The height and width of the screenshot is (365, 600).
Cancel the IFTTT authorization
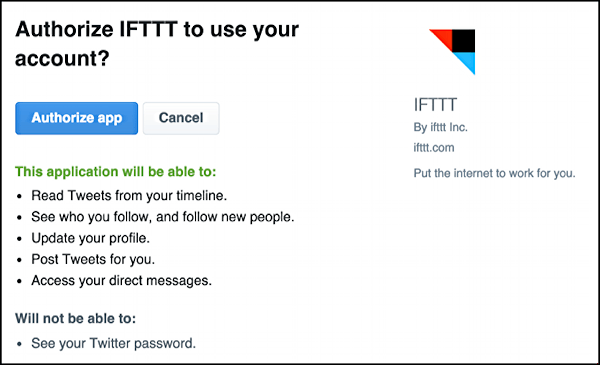(181, 118)
